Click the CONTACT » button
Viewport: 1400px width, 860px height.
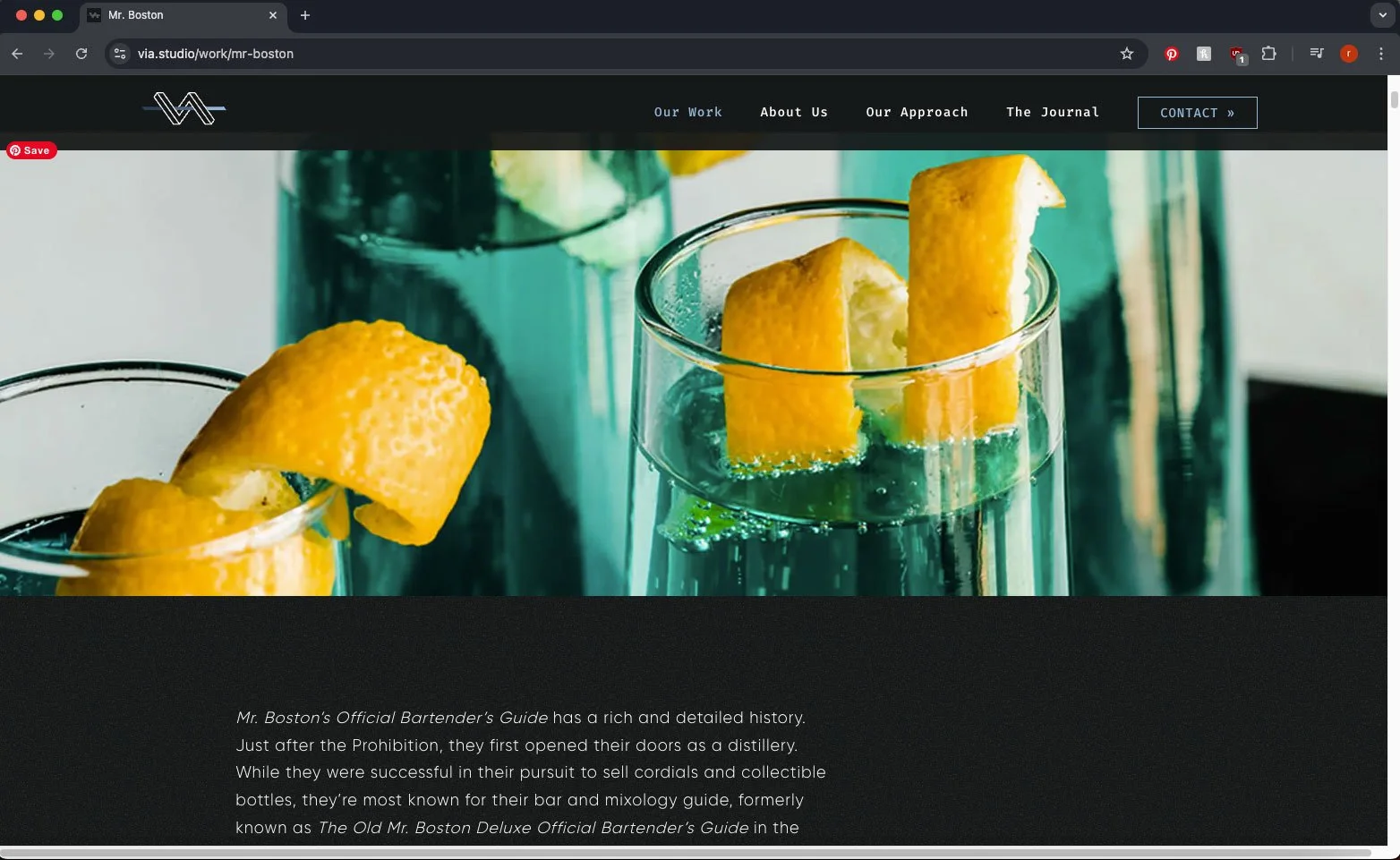[x=1197, y=113]
